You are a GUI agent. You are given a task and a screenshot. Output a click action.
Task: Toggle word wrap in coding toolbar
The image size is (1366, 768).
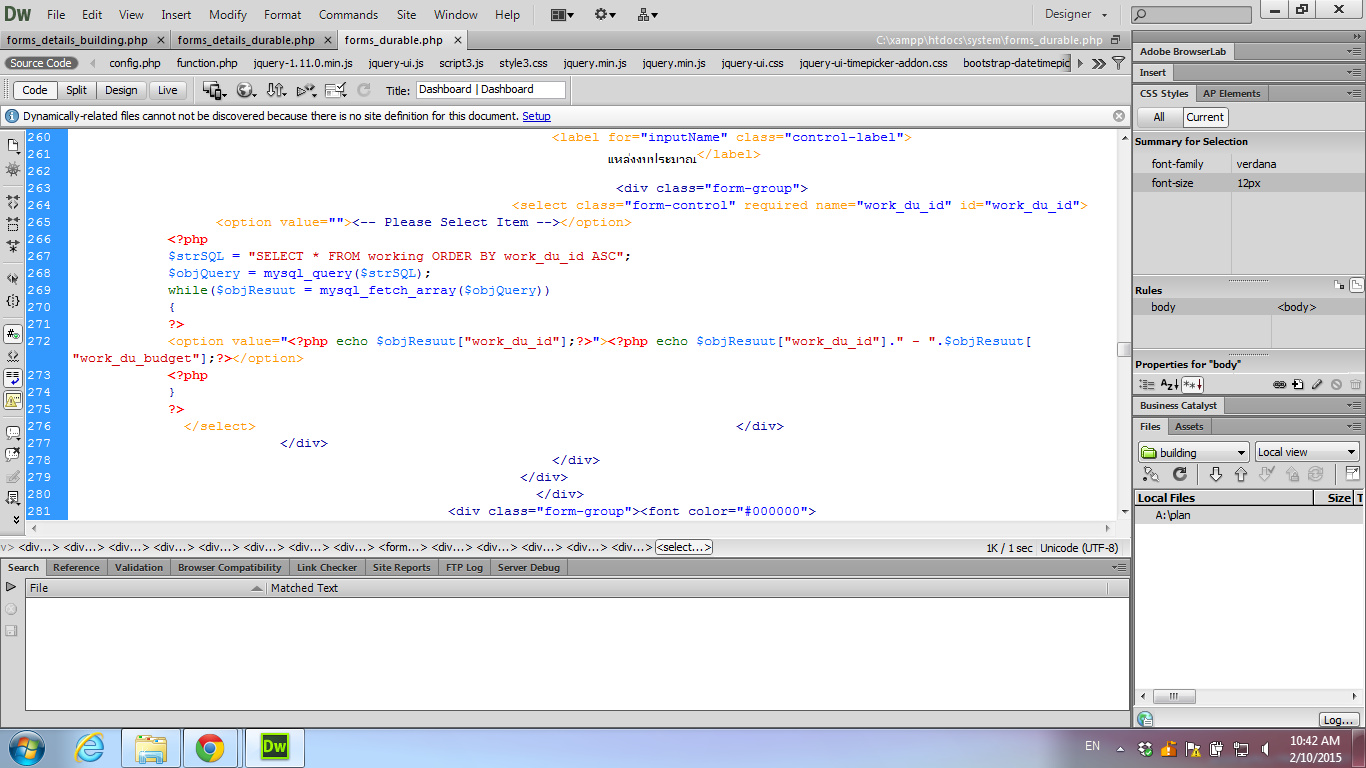(x=13, y=378)
